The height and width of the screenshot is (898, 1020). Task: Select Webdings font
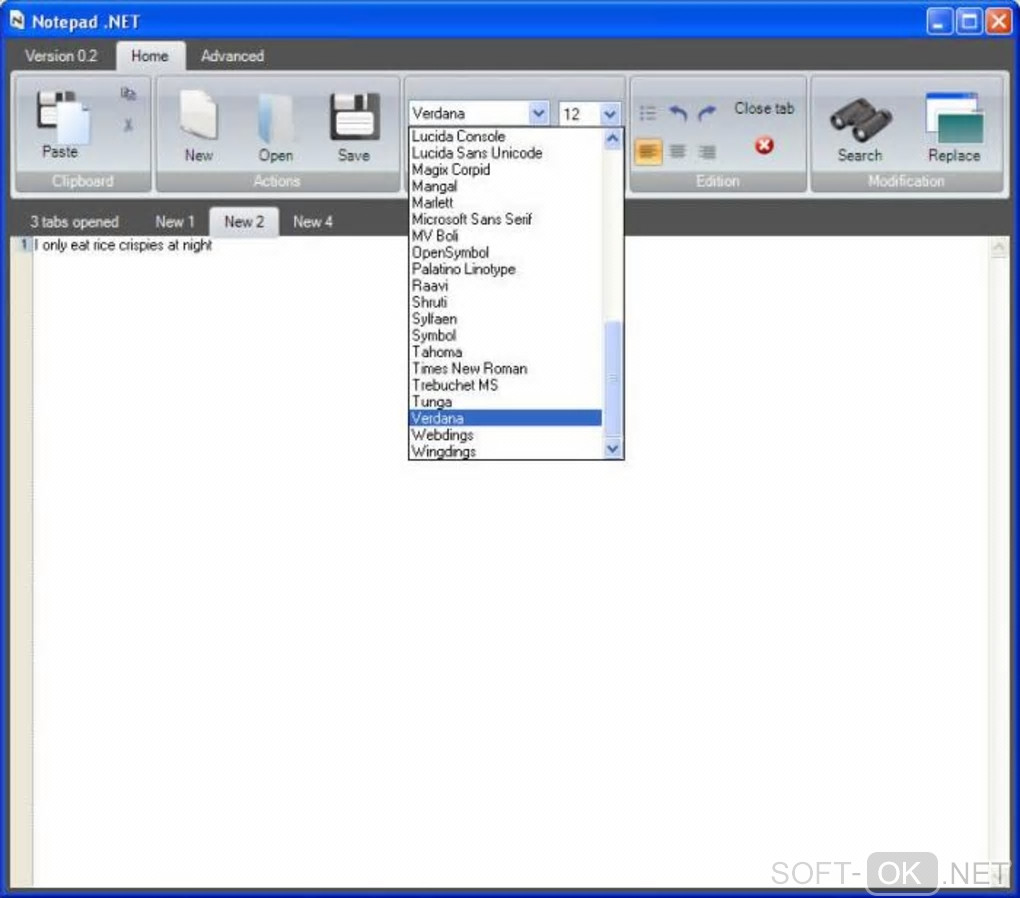pos(506,435)
